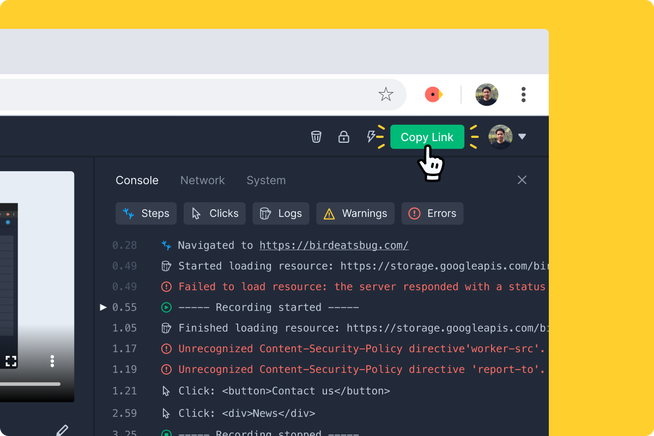
Task: Switch to the System tab
Action: click(x=266, y=180)
